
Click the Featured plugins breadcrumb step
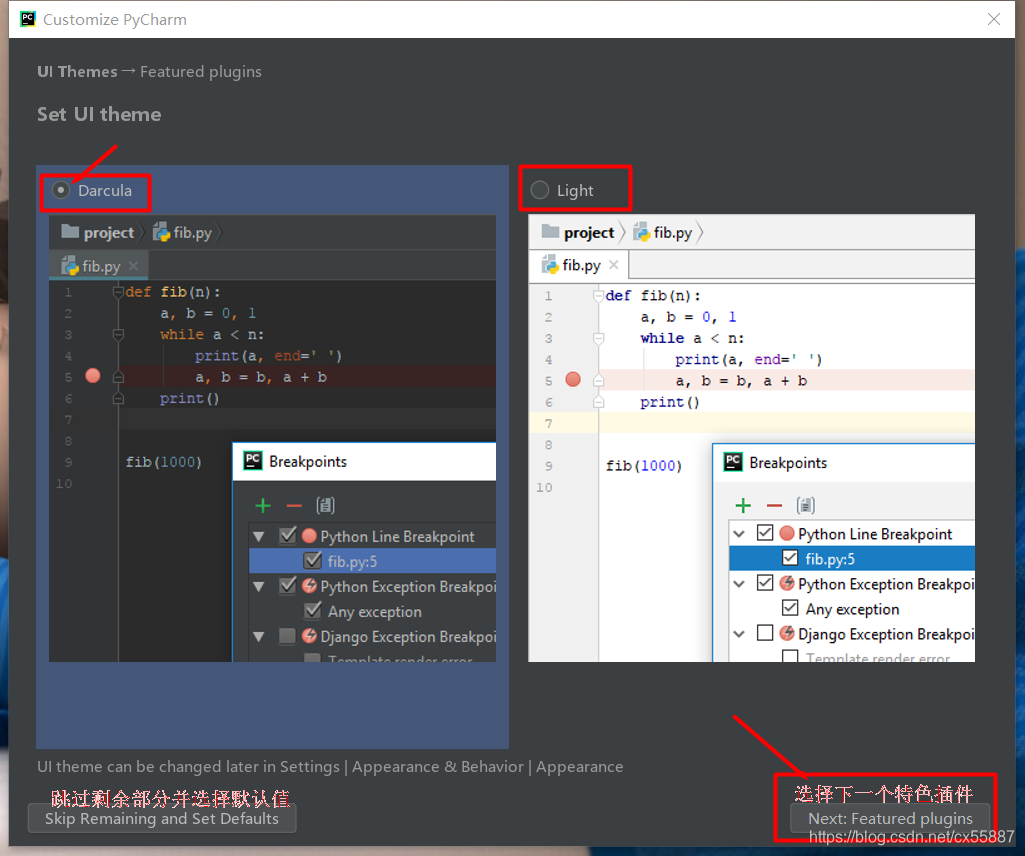pyautogui.click(x=201, y=72)
